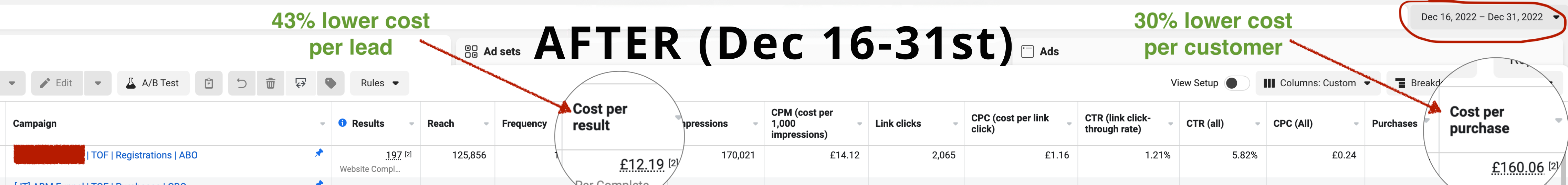Viewport: 1568px width, 185px height.
Task: Switch to the Ads tab
Action: tap(1040, 51)
